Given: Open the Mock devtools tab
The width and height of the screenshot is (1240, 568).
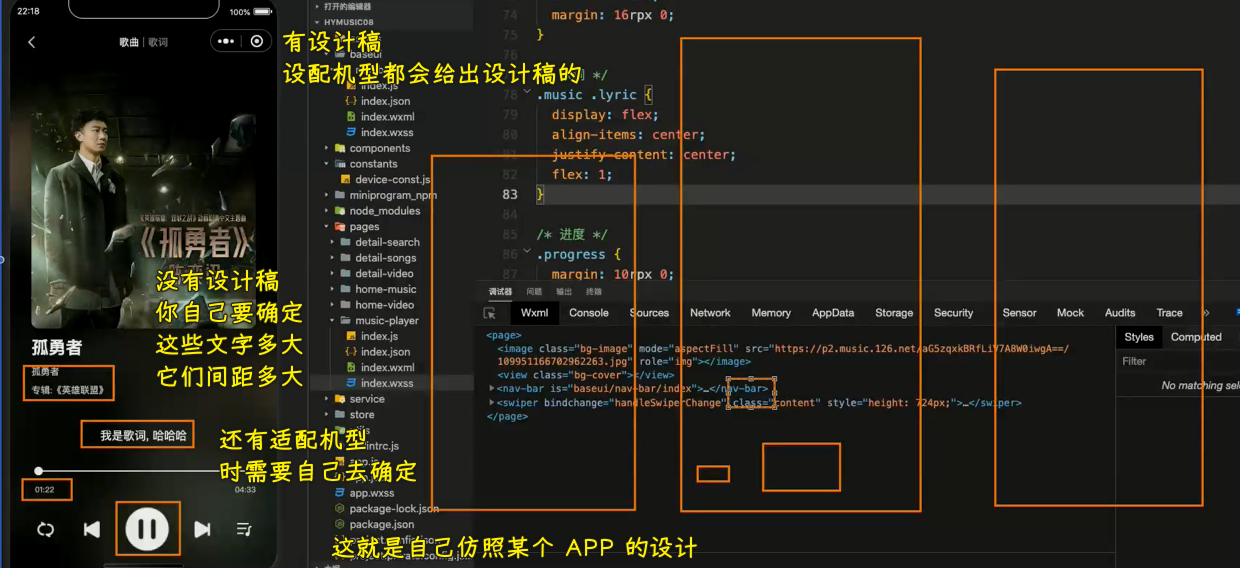Looking at the screenshot, I should [x=1070, y=313].
